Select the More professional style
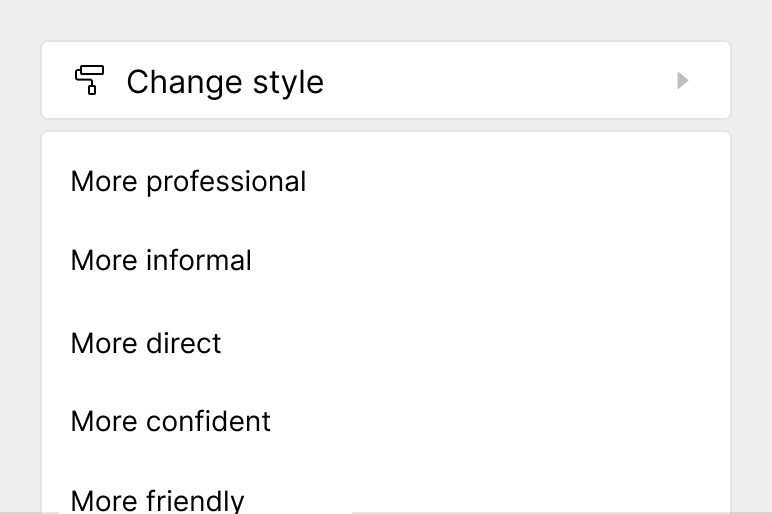The width and height of the screenshot is (772, 514). click(188, 182)
